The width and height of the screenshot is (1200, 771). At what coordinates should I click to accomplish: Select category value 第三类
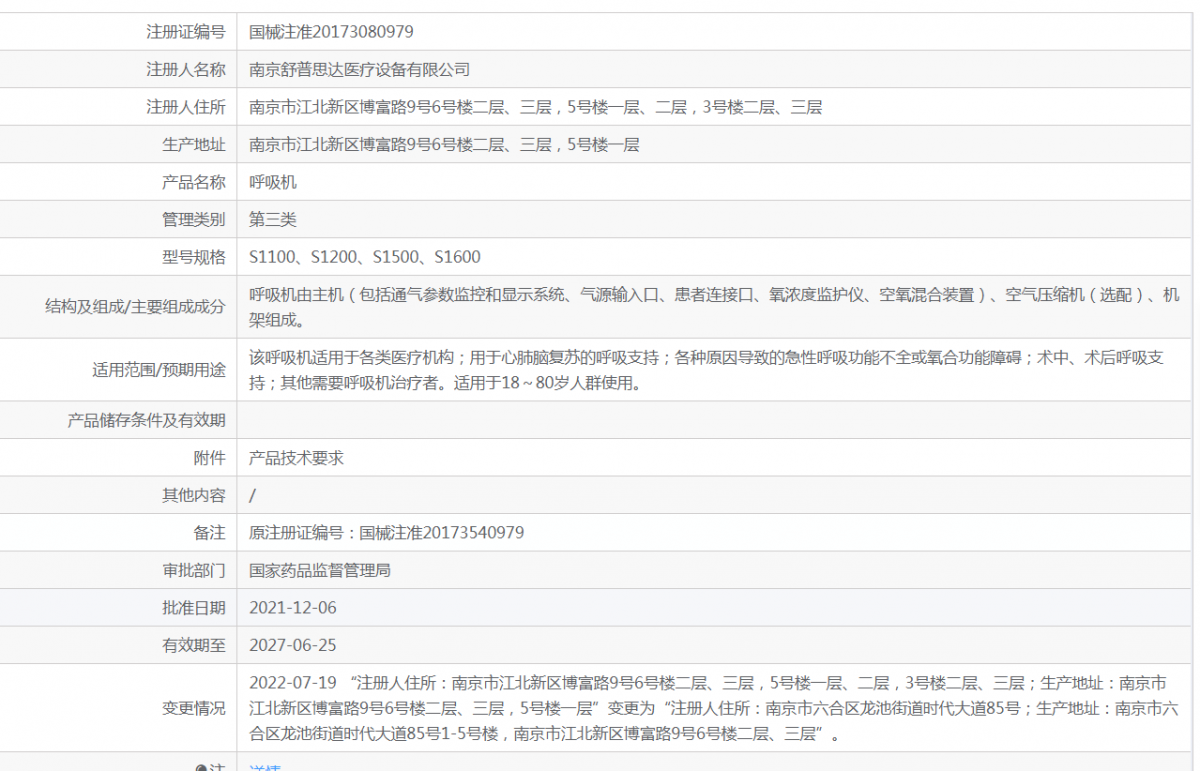tap(273, 219)
